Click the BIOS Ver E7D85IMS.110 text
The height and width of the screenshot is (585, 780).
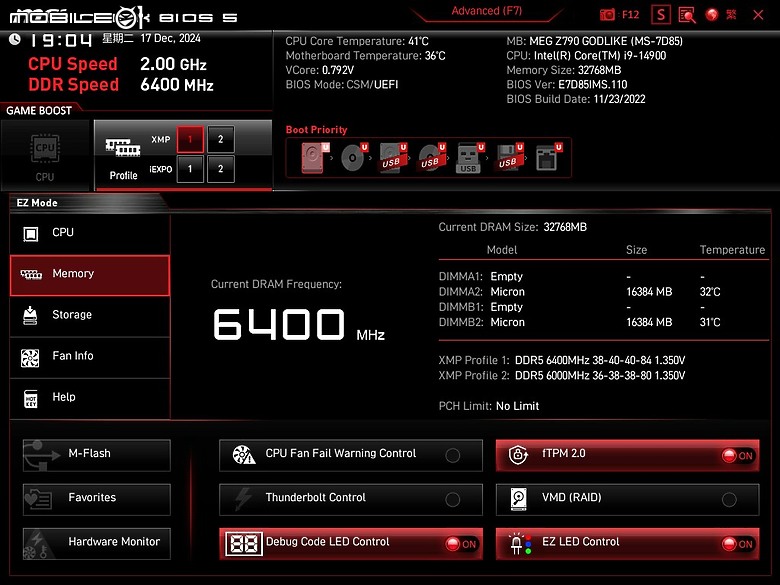pyautogui.click(x=567, y=85)
